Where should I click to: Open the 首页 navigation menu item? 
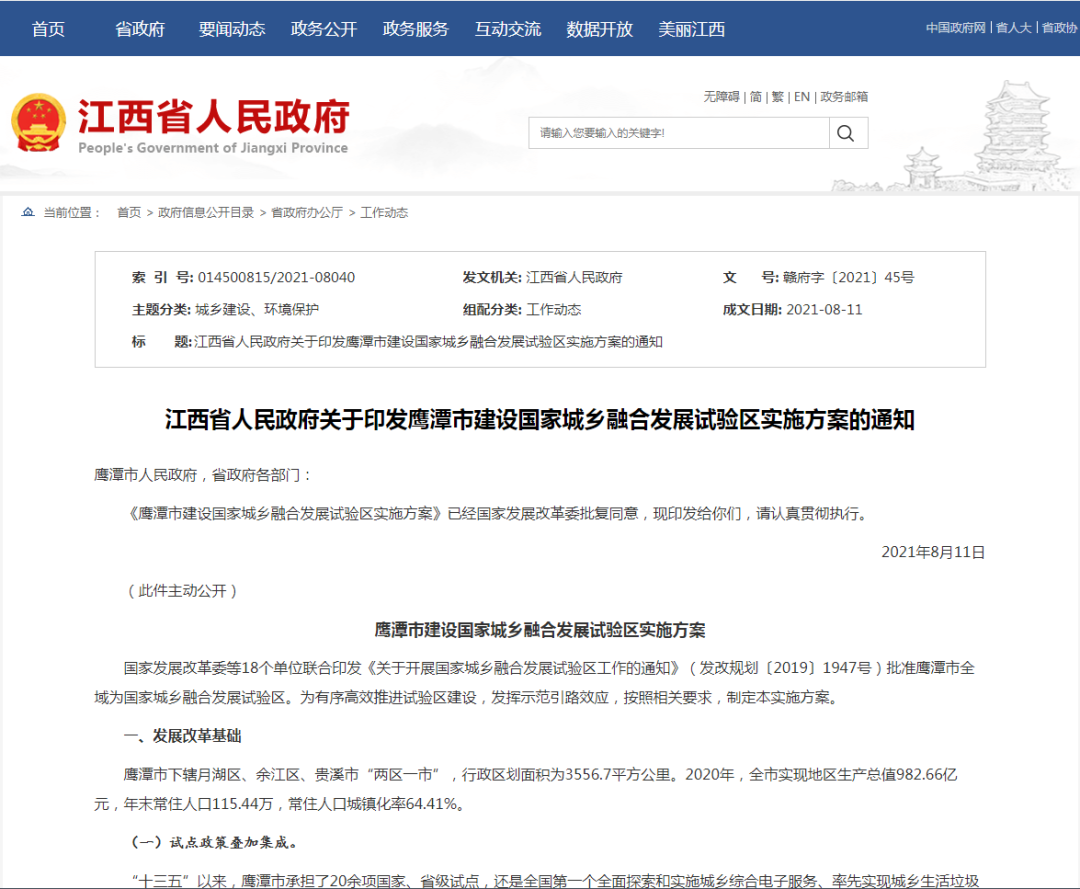pos(48,30)
